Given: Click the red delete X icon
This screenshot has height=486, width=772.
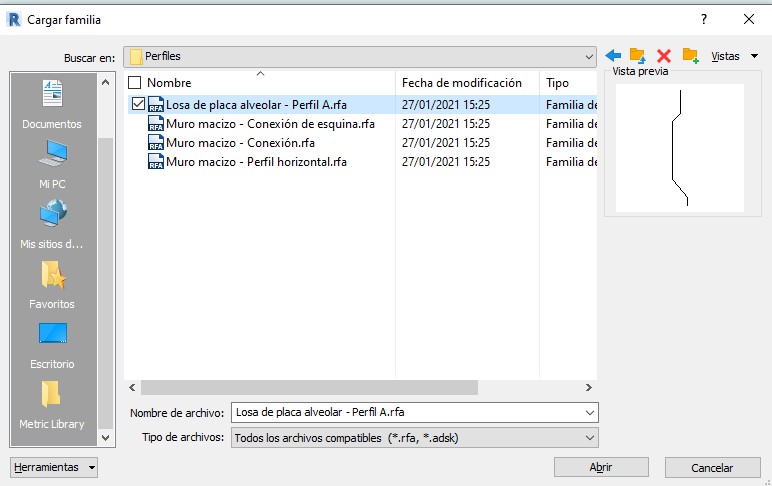Looking at the screenshot, I should coord(663,56).
